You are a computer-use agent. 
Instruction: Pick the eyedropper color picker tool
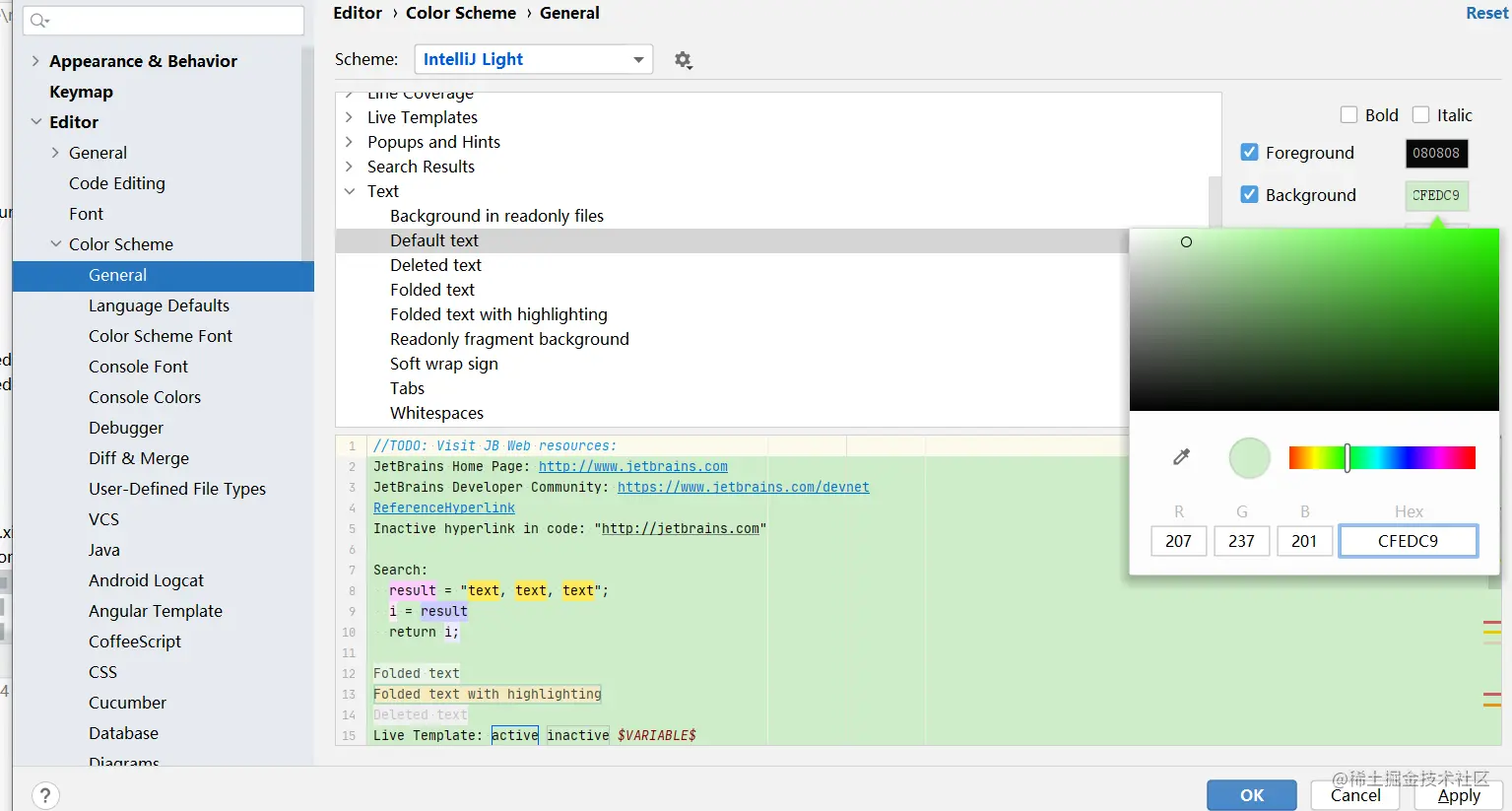(1181, 456)
